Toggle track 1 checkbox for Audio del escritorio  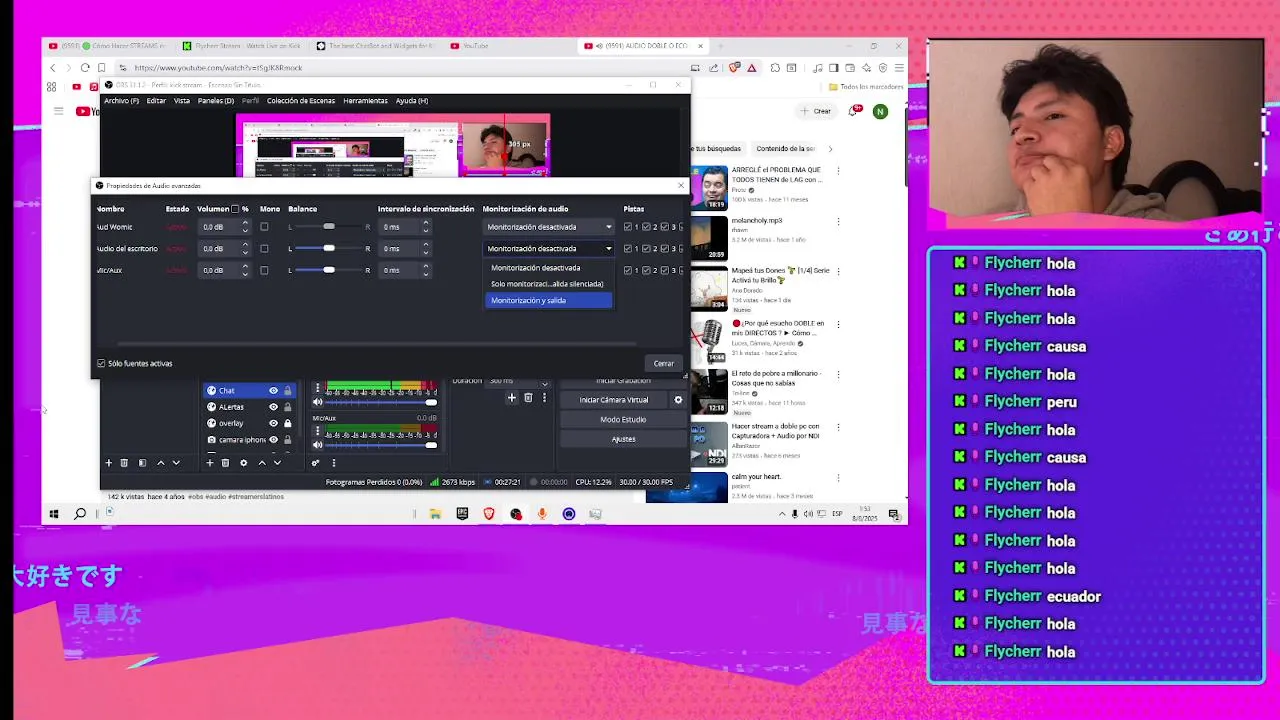pos(628,248)
